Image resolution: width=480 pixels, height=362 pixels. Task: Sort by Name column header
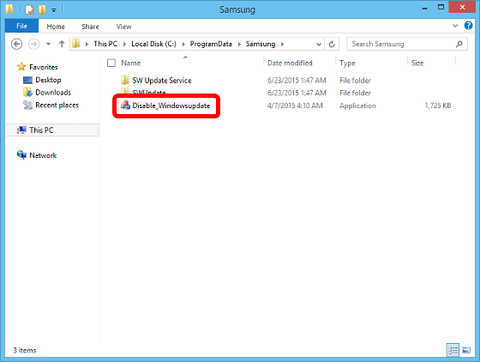(x=131, y=63)
